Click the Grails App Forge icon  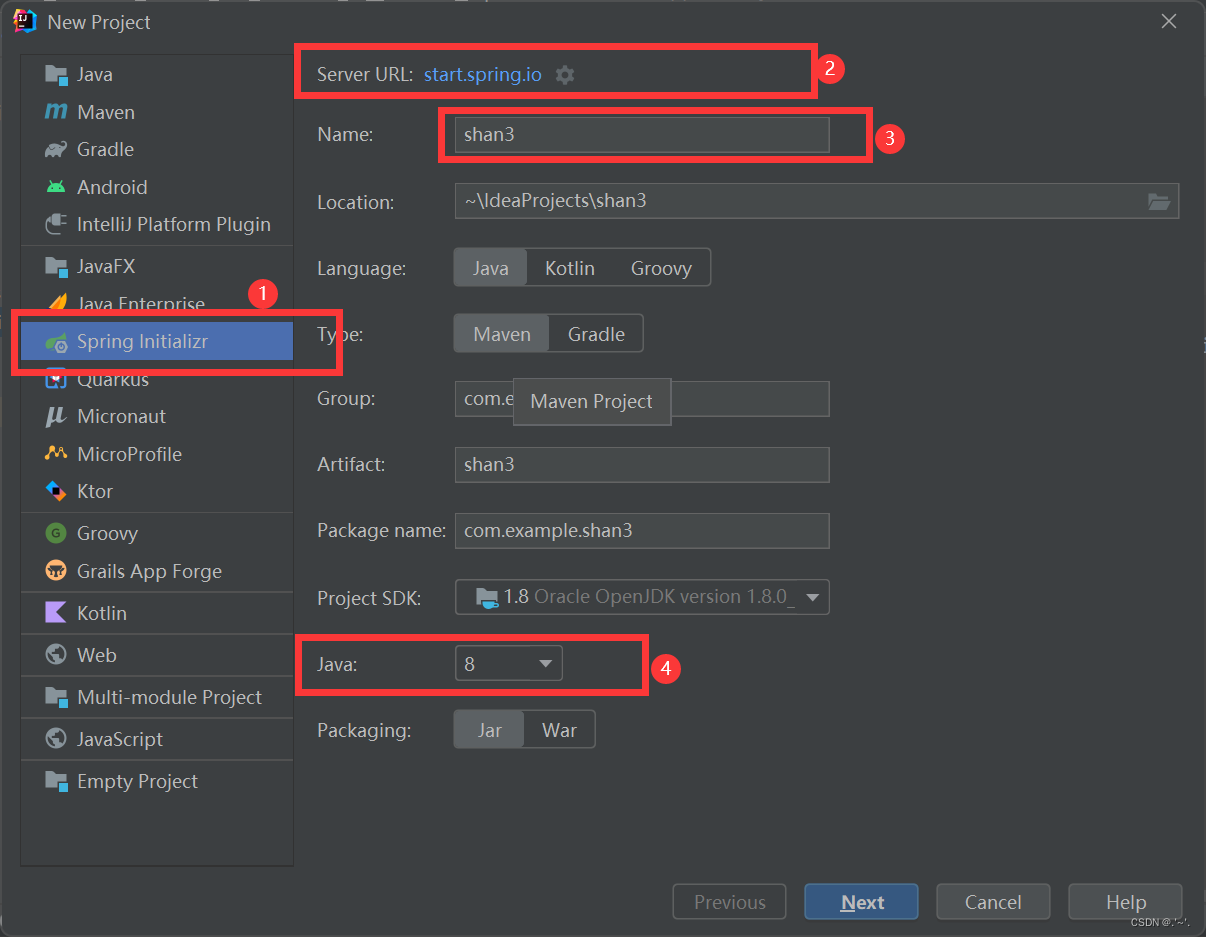coord(56,571)
